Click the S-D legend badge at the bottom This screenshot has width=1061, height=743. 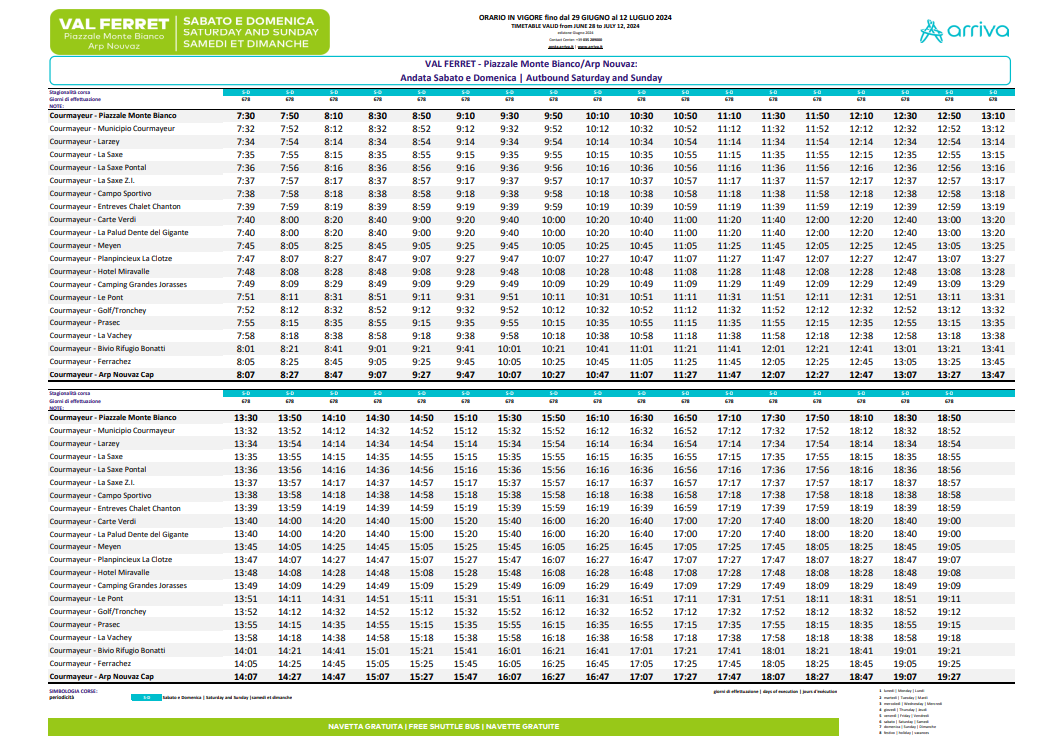[x=147, y=697]
